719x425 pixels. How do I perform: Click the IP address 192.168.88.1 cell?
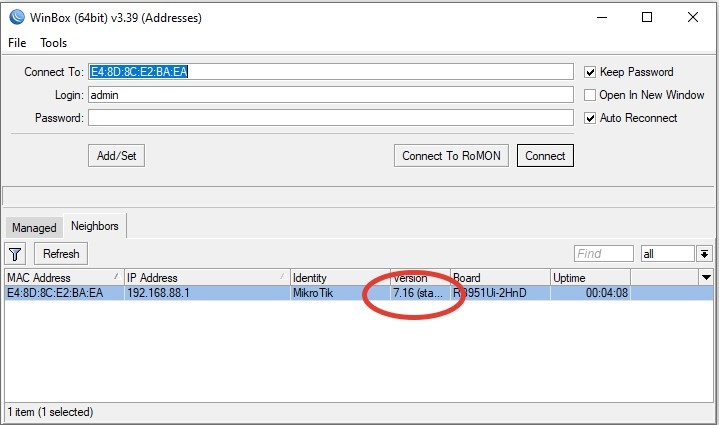coord(207,293)
